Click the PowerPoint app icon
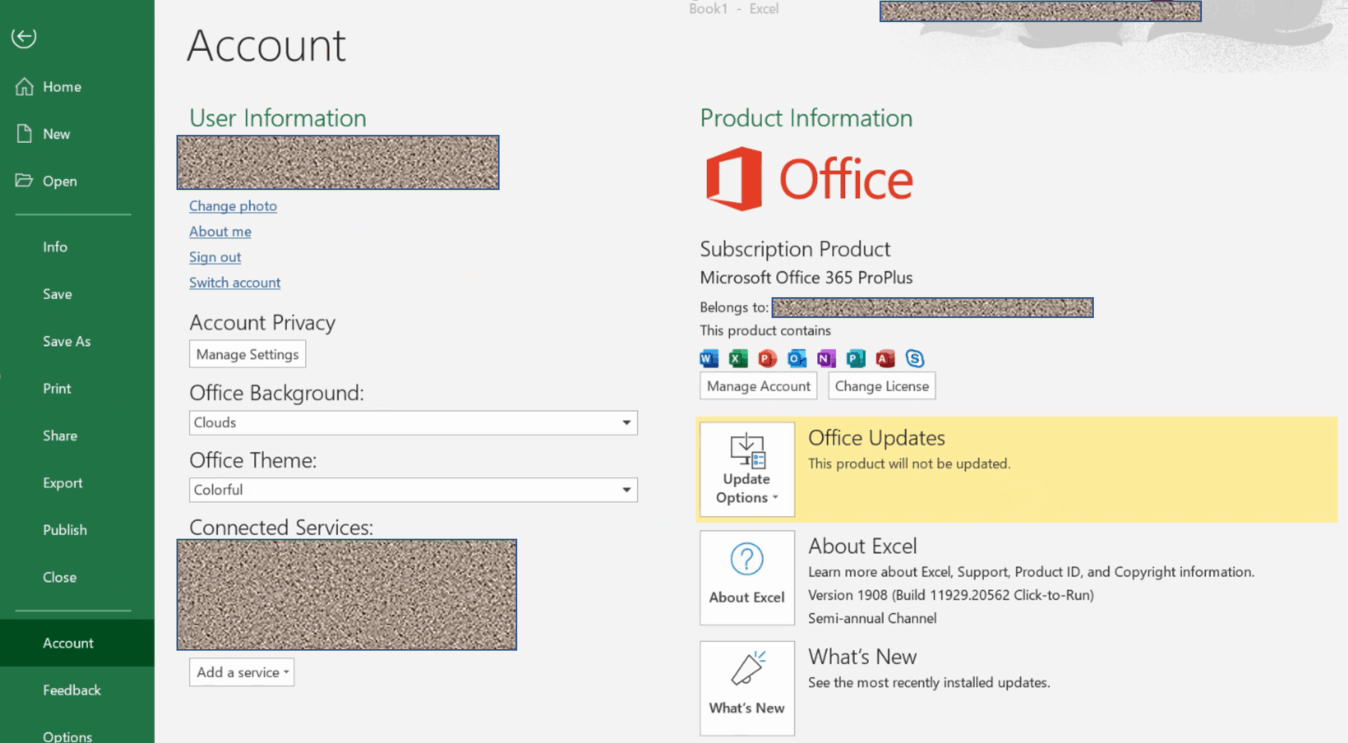Screen dimensions: 1348x743 [x=767, y=358]
